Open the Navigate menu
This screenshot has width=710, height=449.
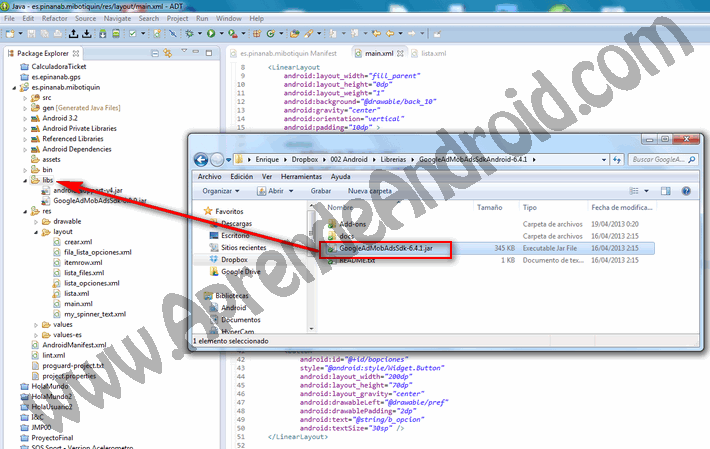click(x=117, y=19)
